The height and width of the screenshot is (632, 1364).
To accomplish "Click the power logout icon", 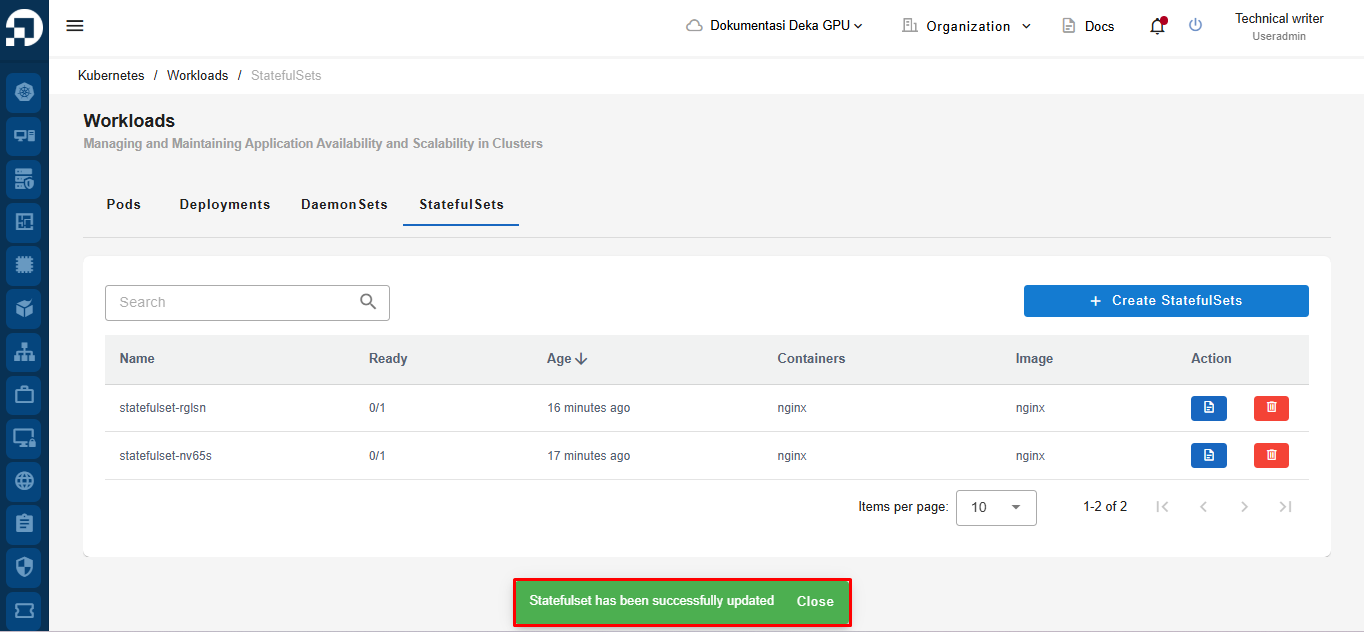I will pos(1195,26).
